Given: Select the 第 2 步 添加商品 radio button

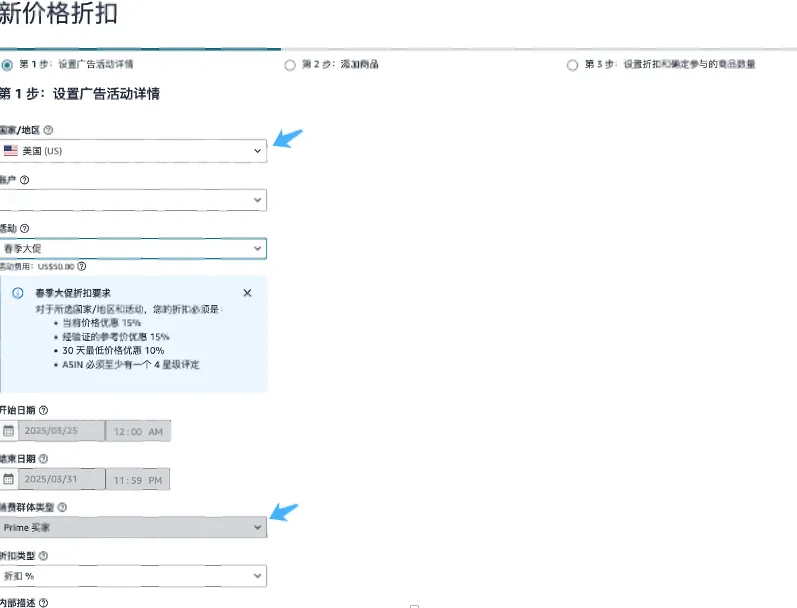Looking at the screenshot, I should tap(290, 65).
